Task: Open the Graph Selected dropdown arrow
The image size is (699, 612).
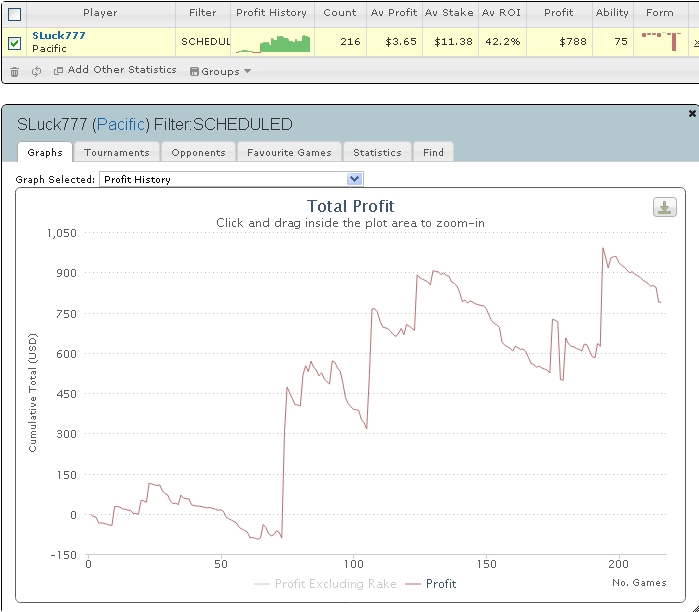Action: click(x=354, y=179)
